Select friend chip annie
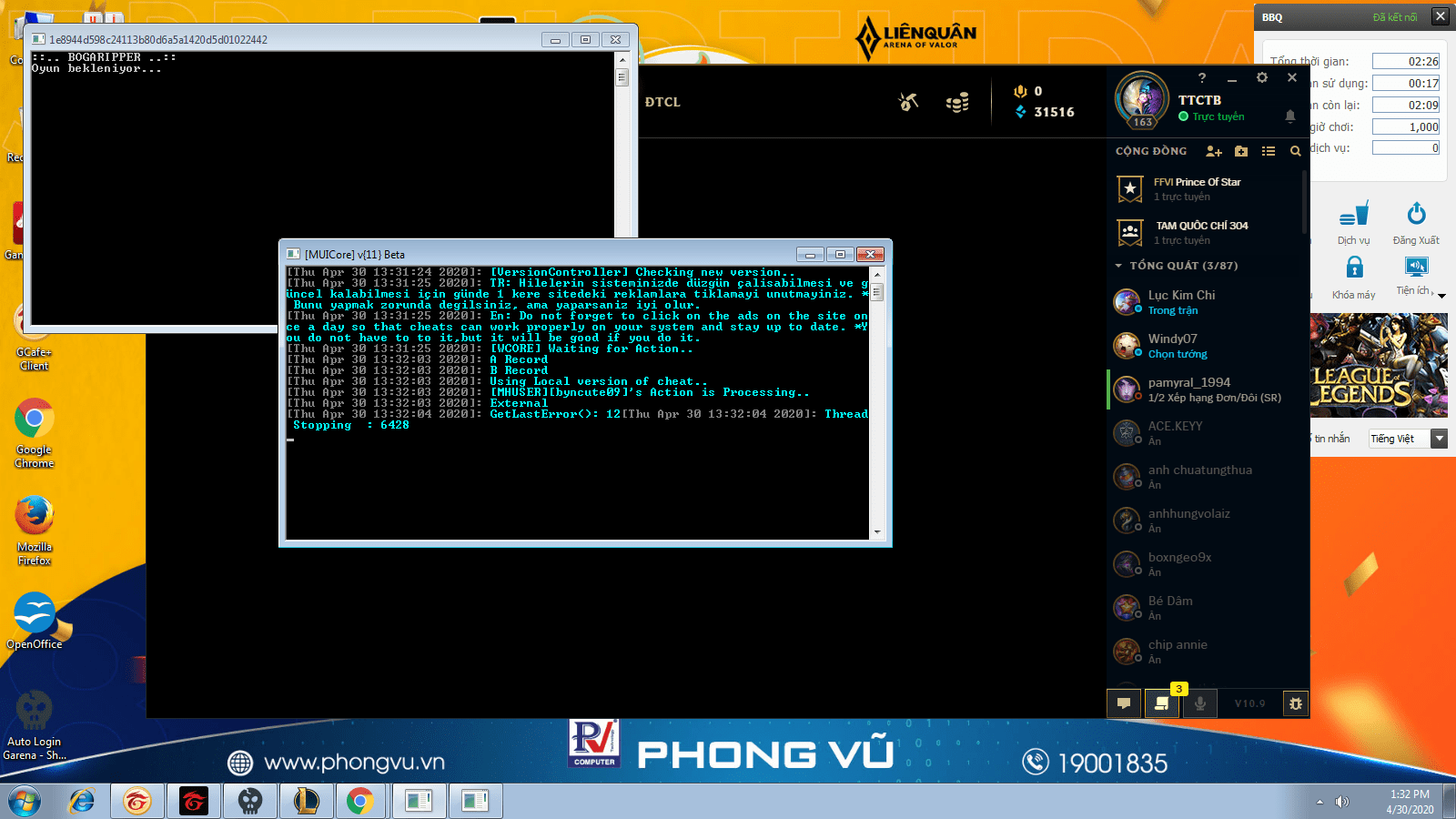This screenshot has width=1456, height=819. [1206, 652]
